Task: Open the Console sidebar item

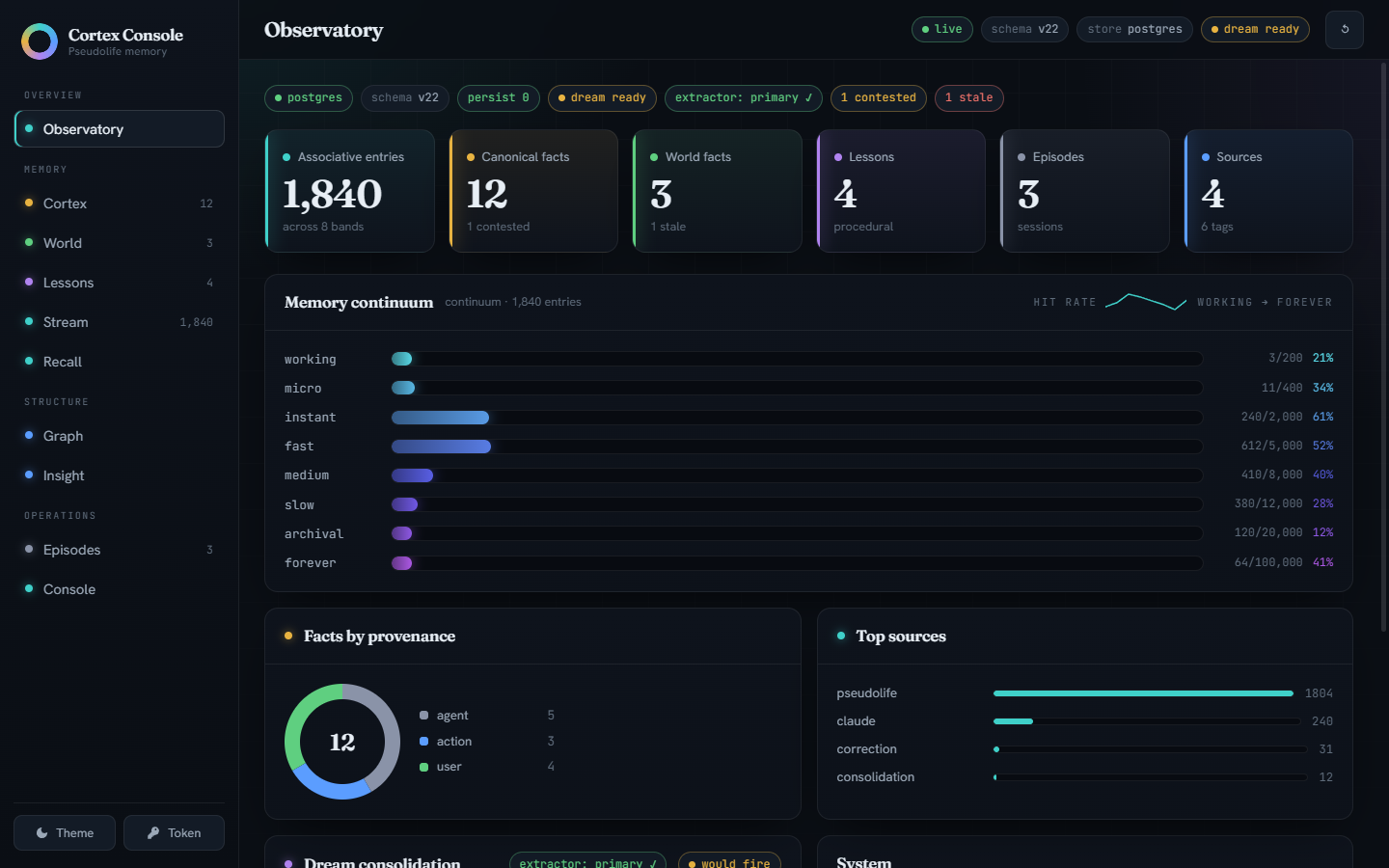Action: tap(120, 589)
